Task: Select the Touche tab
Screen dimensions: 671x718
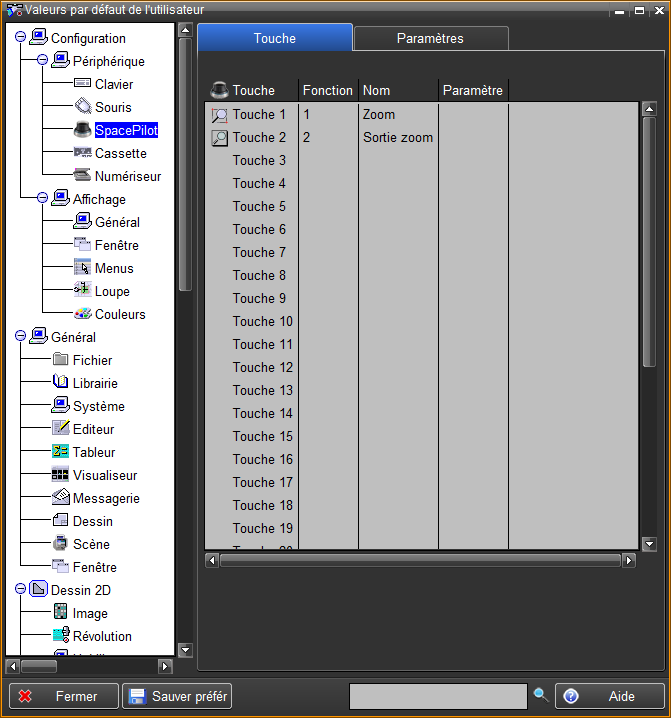Action: [274, 38]
